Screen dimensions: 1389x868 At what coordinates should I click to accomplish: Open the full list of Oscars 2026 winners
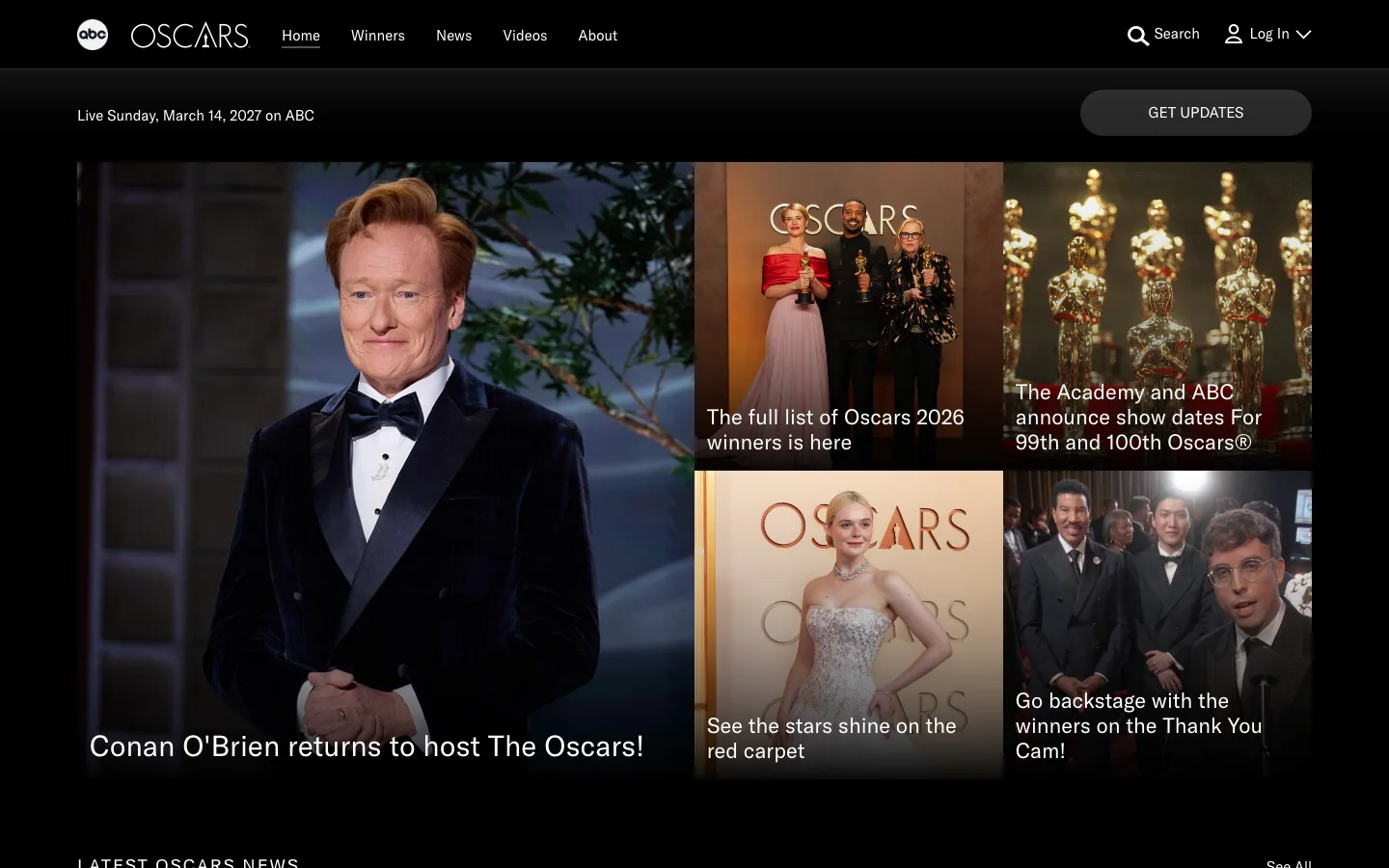(x=835, y=430)
